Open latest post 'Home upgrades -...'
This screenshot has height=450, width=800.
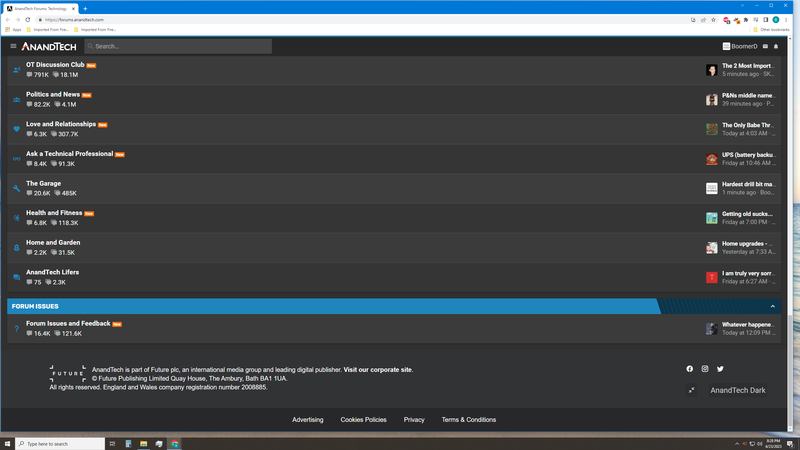[x=747, y=243]
